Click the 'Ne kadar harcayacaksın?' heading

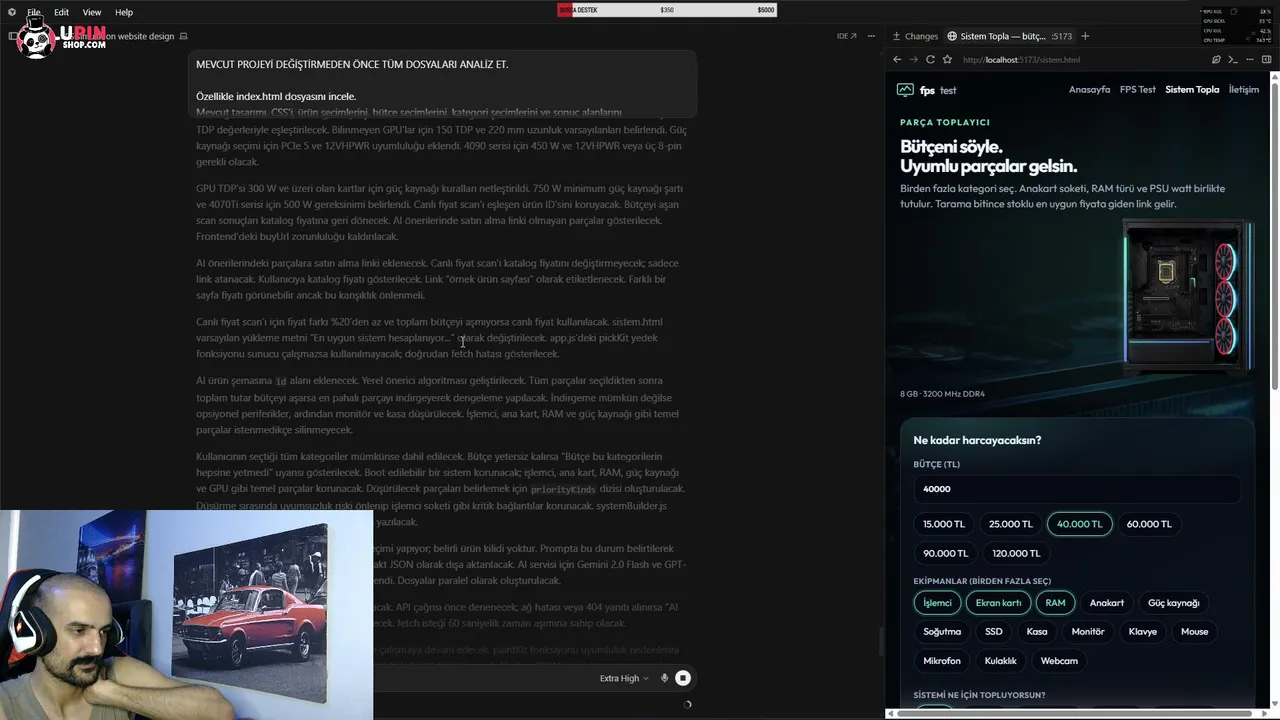tap(977, 440)
